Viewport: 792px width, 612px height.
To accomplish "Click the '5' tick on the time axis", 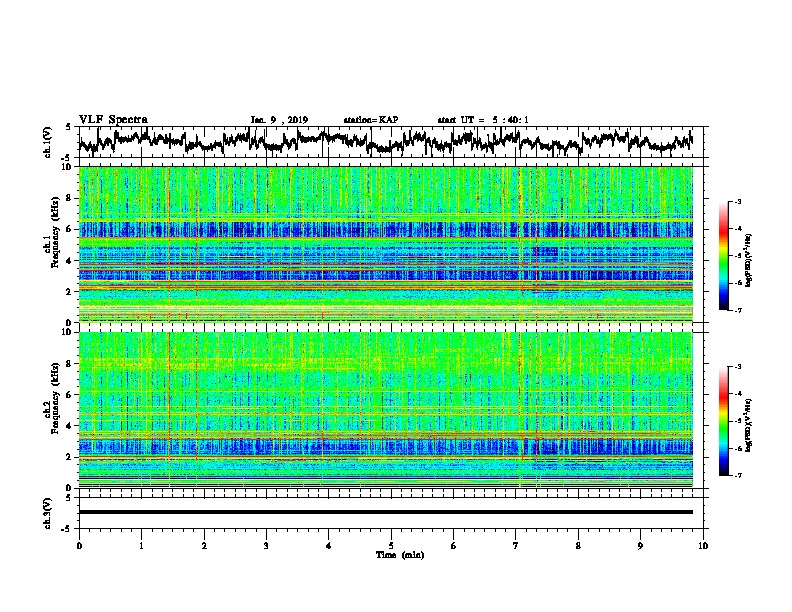I will [391, 546].
